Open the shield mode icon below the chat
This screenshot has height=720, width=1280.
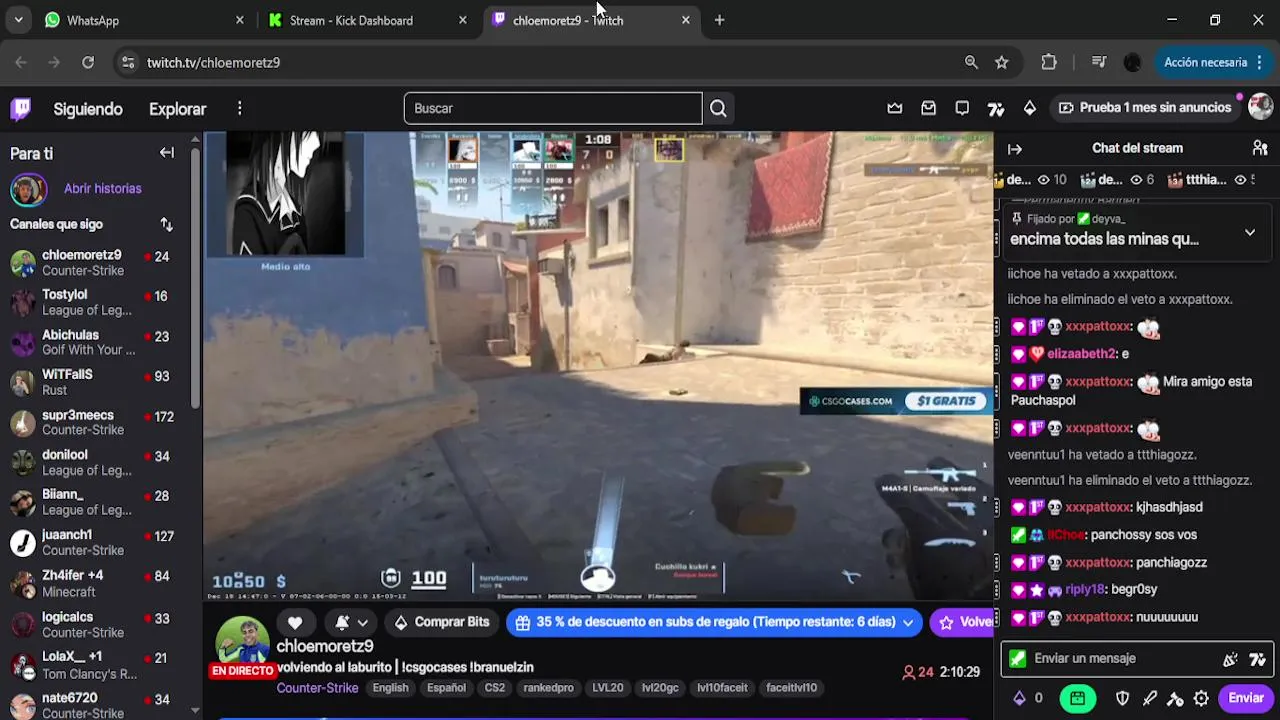tap(1123, 699)
